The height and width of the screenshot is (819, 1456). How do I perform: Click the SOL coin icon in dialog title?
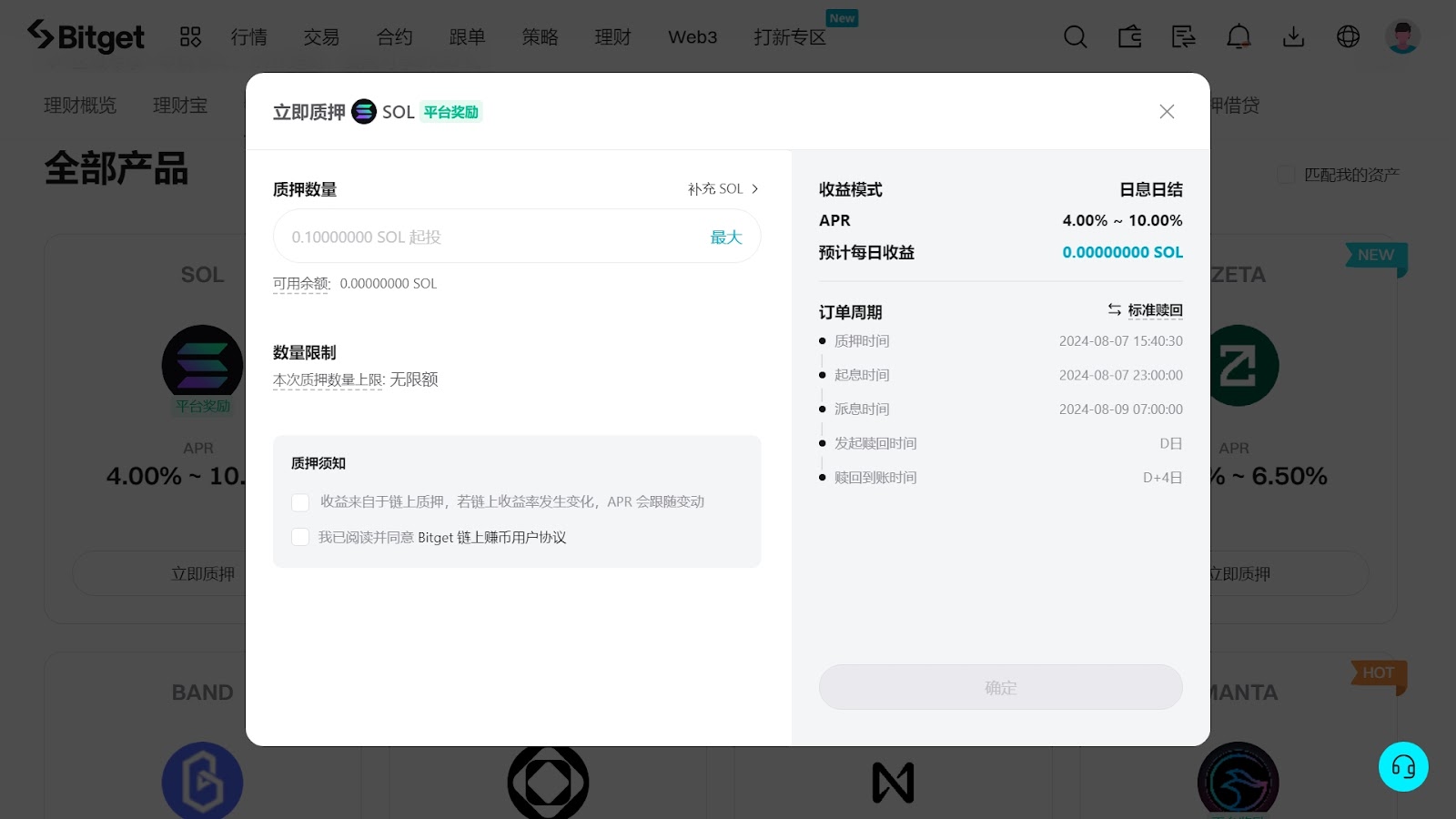coord(364,111)
